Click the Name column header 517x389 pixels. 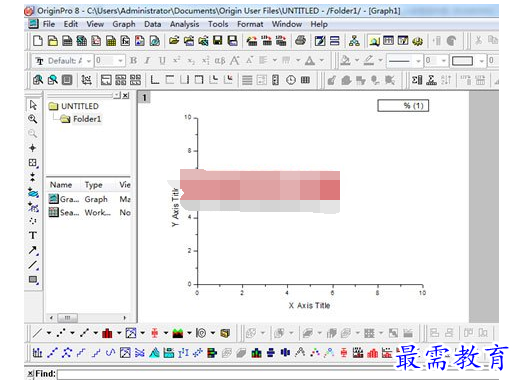(x=61, y=185)
